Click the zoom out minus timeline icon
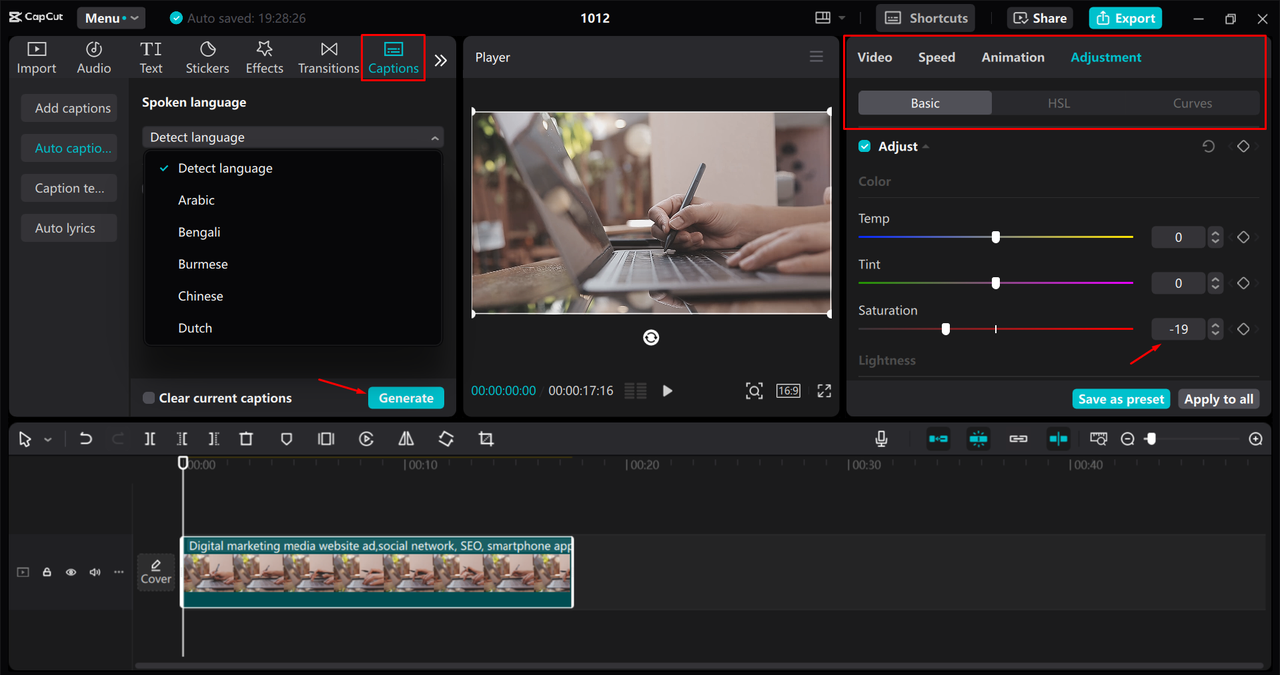Viewport: 1280px width, 675px height. (1127, 439)
